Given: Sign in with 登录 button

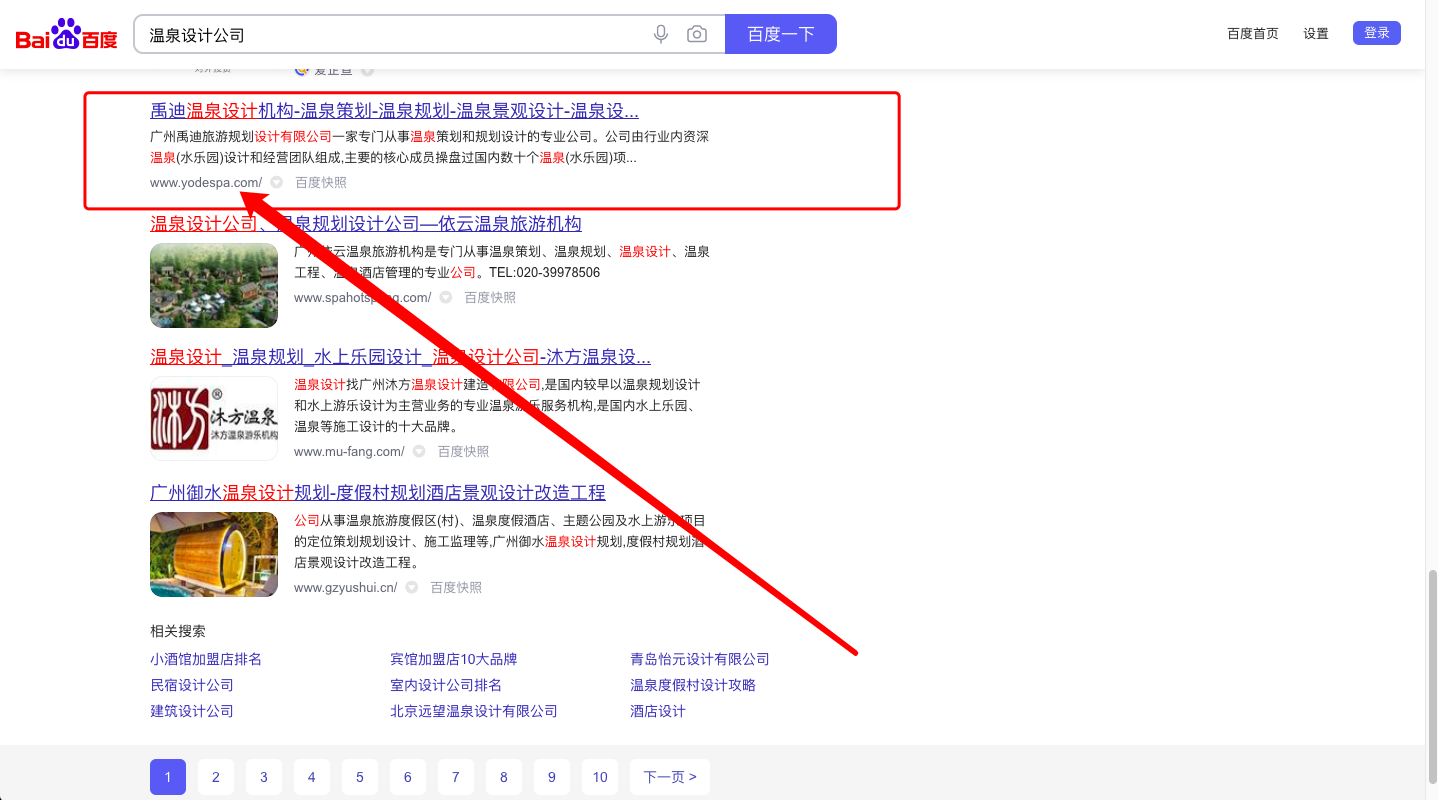Looking at the screenshot, I should pos(1377,33).
